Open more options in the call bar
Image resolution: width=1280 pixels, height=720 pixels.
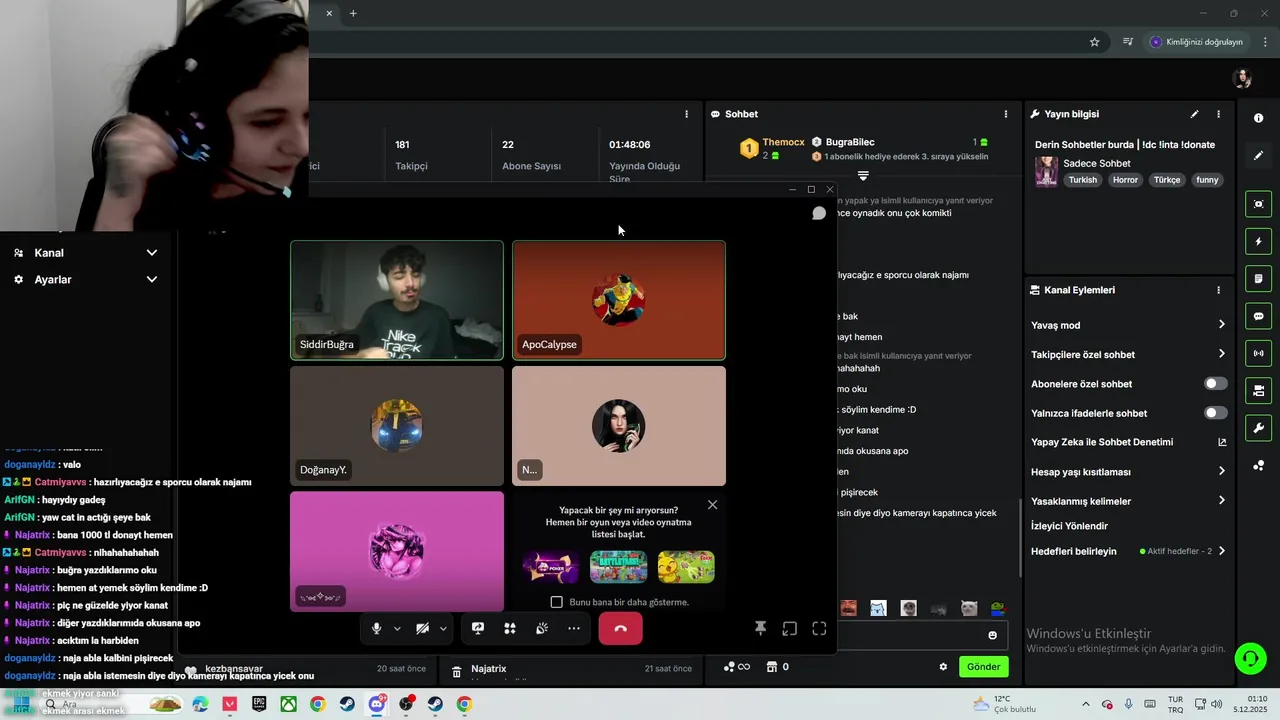(574, 629)
